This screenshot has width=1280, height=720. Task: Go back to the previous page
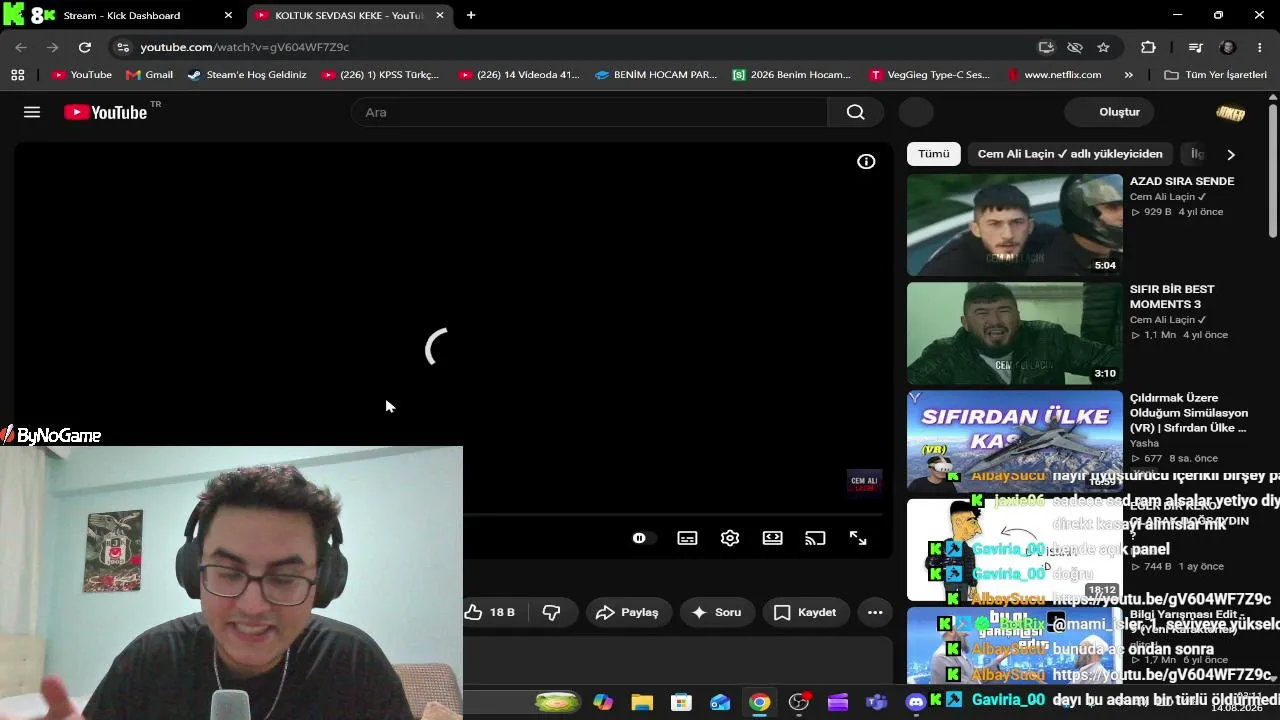point(21,47)
